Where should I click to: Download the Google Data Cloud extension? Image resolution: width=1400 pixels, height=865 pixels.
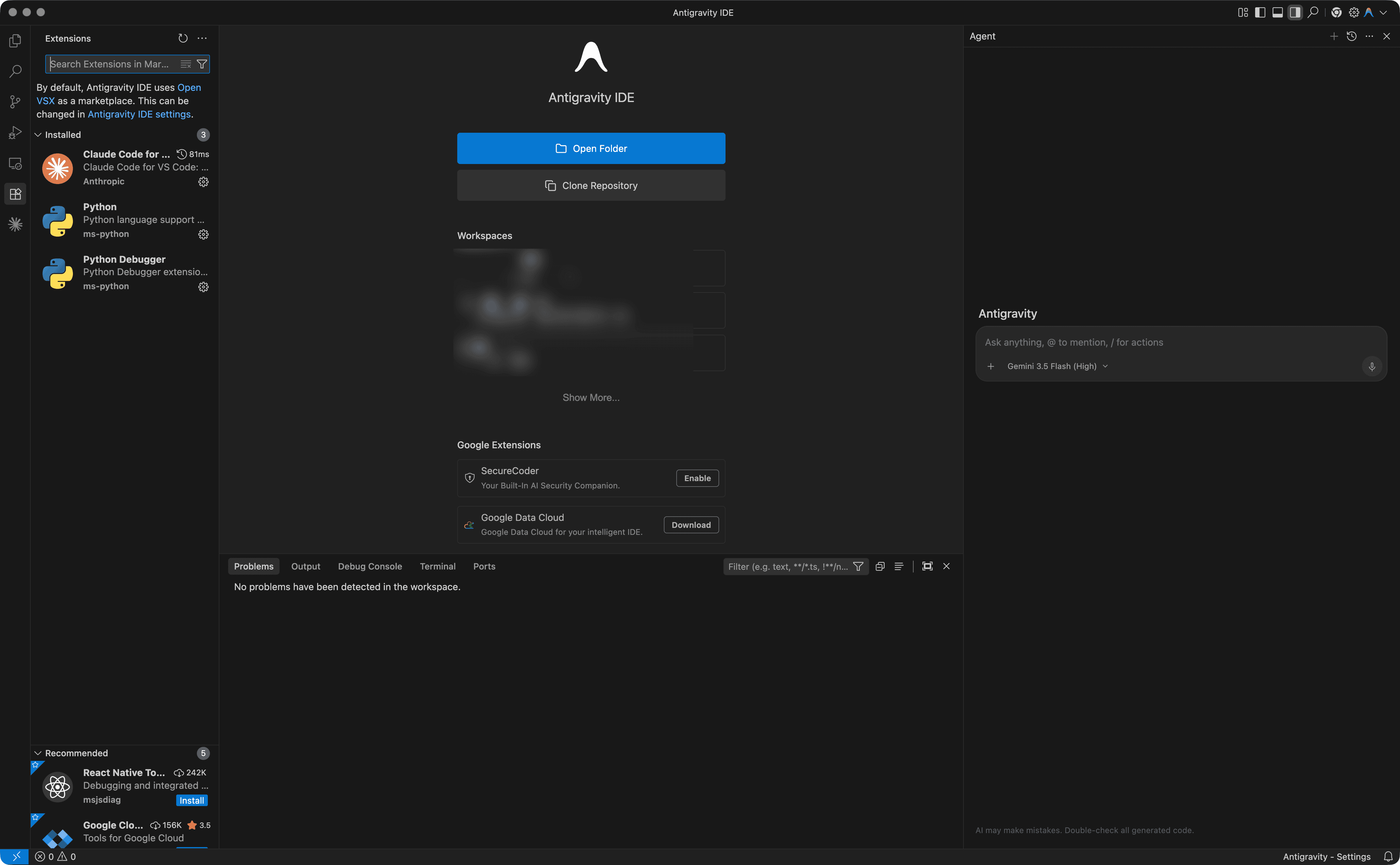[691, 525]
